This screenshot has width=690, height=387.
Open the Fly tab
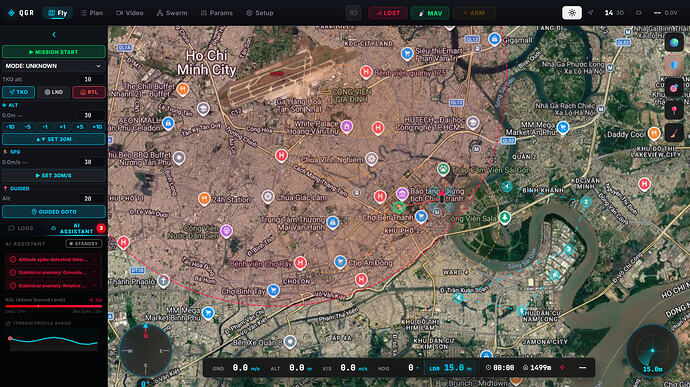pyautogui.click(x=58, y=13)
